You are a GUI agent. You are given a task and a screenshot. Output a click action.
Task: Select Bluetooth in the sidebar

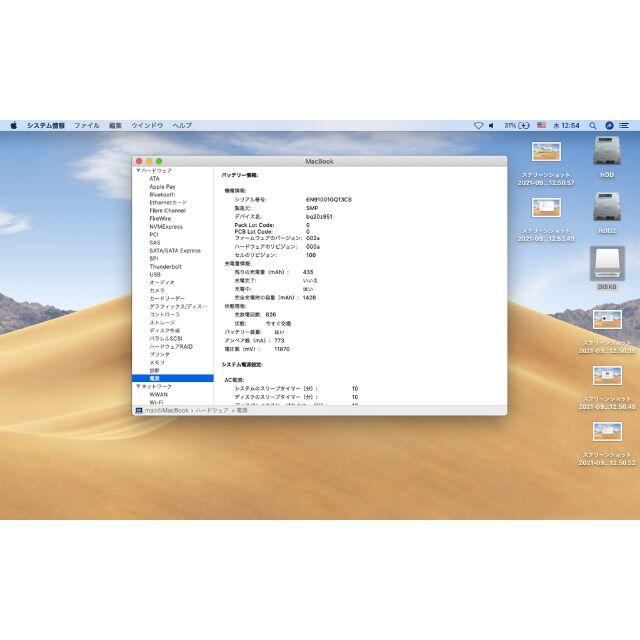[x=162, y=194]
